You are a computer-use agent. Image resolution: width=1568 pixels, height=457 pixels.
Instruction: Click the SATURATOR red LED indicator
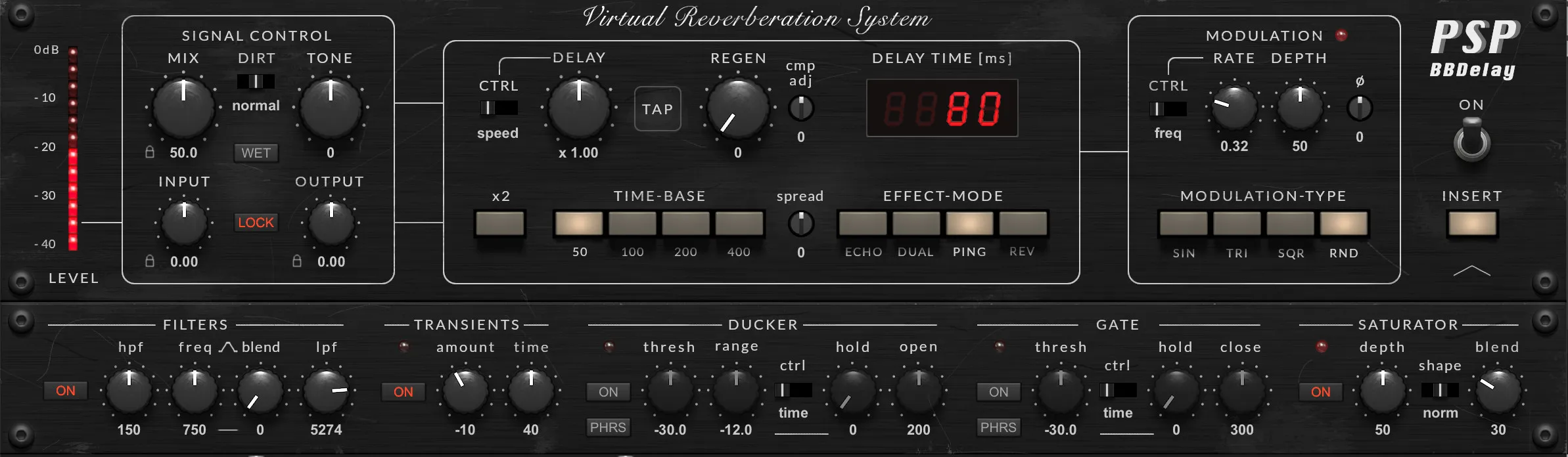click(x=1322, y=347)
